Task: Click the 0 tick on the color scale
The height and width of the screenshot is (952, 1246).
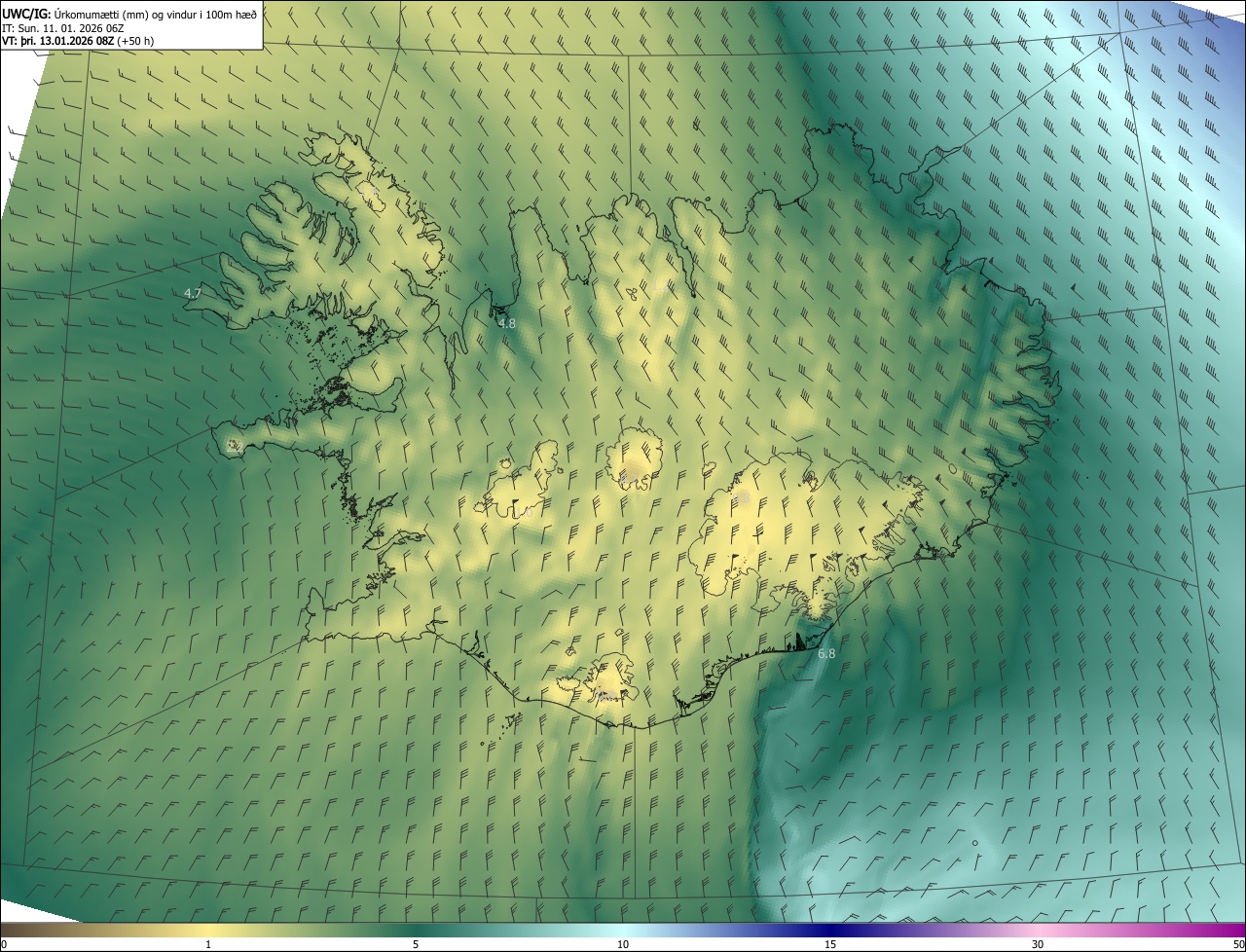Action: [4, 944]
